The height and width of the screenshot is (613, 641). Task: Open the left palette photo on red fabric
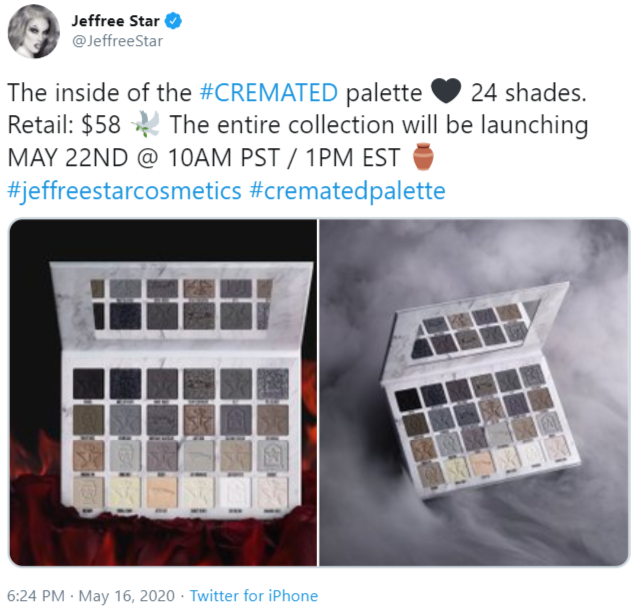[163, 393]
